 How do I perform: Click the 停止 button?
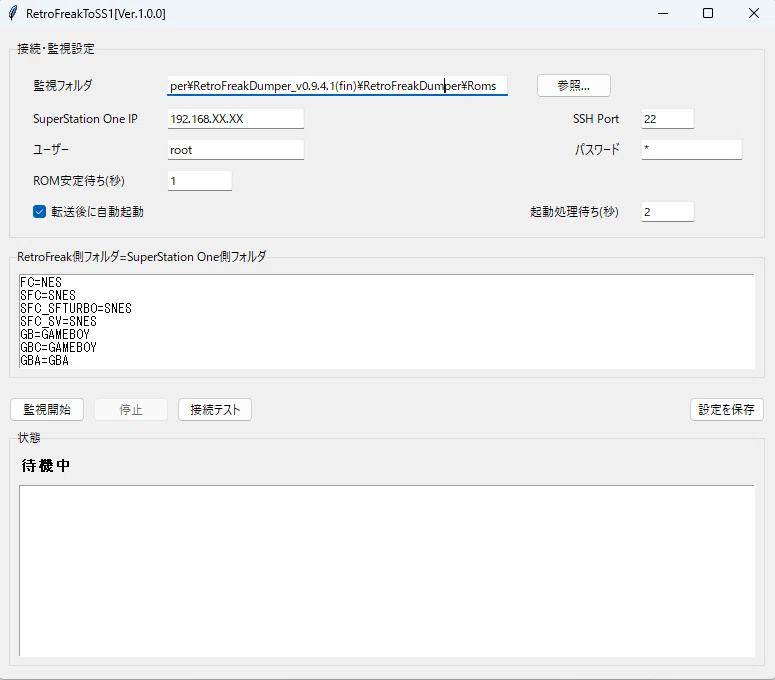point(130,410)
